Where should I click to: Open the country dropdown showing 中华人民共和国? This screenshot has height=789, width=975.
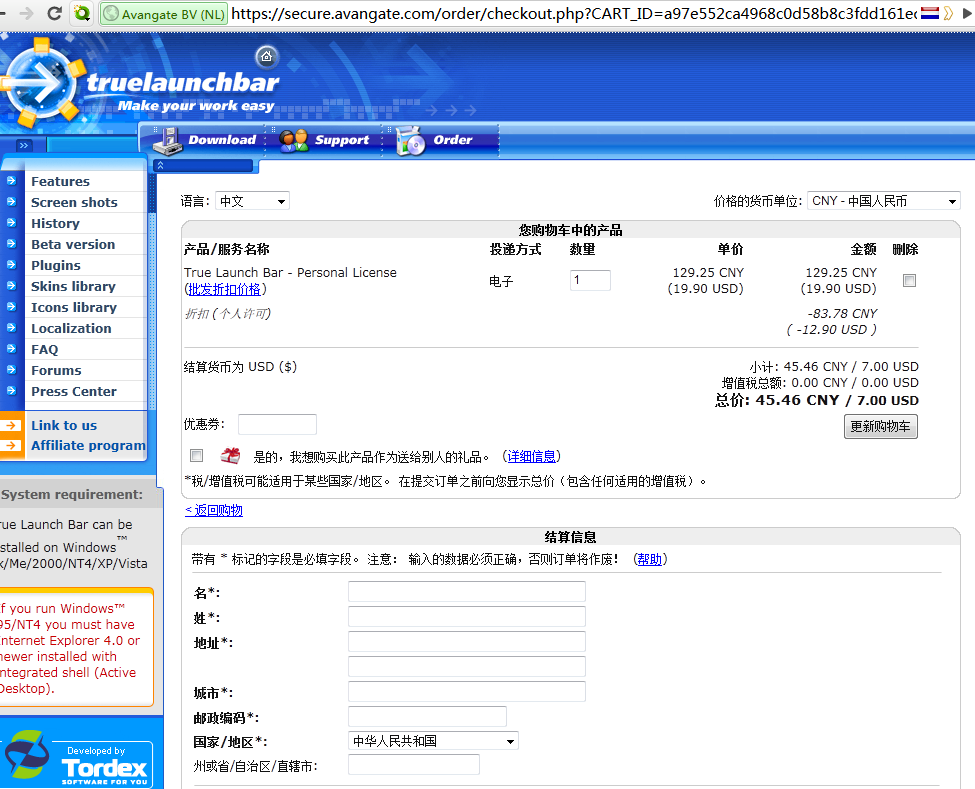433,741
